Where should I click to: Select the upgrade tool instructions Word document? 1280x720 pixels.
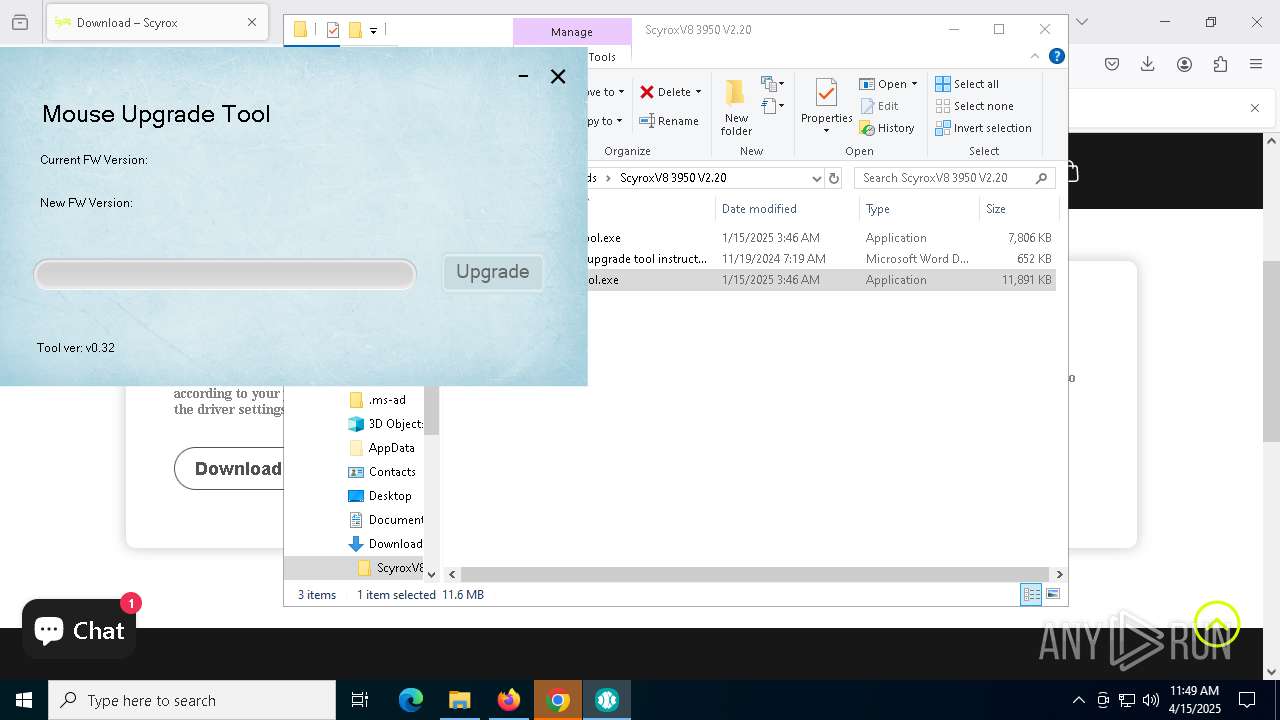coord(821,259)
